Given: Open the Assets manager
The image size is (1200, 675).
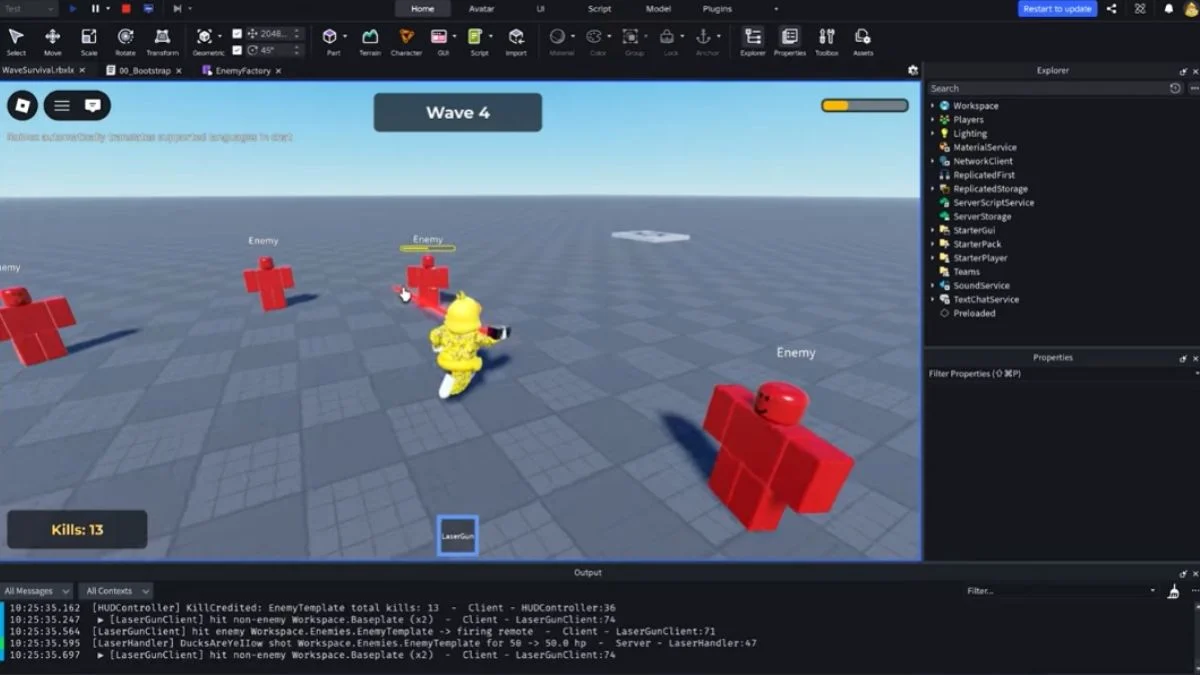Looking at the screenshot, I should 862,41.
